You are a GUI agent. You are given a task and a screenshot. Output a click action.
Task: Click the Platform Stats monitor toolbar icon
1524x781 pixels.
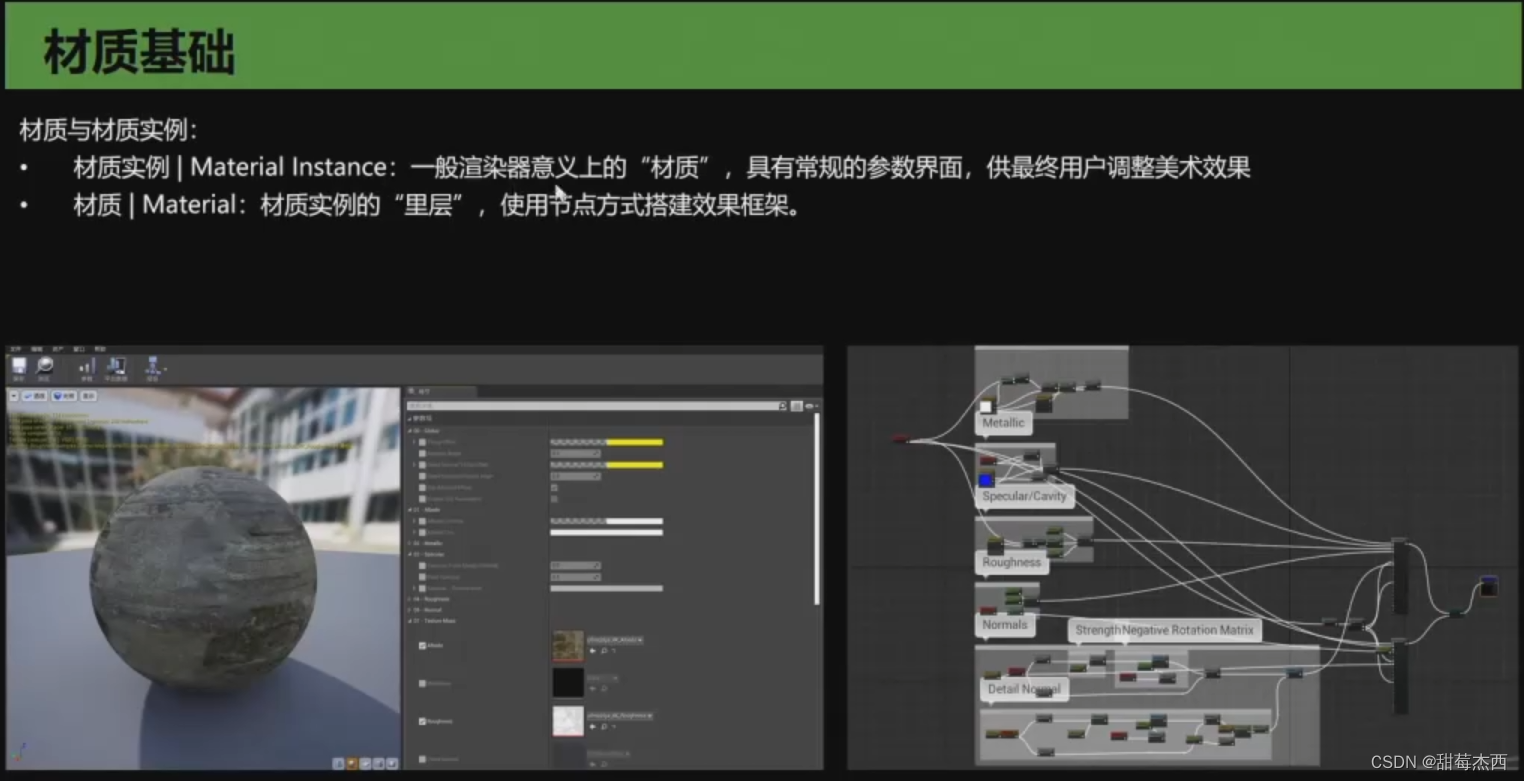(x=116, y=365)
